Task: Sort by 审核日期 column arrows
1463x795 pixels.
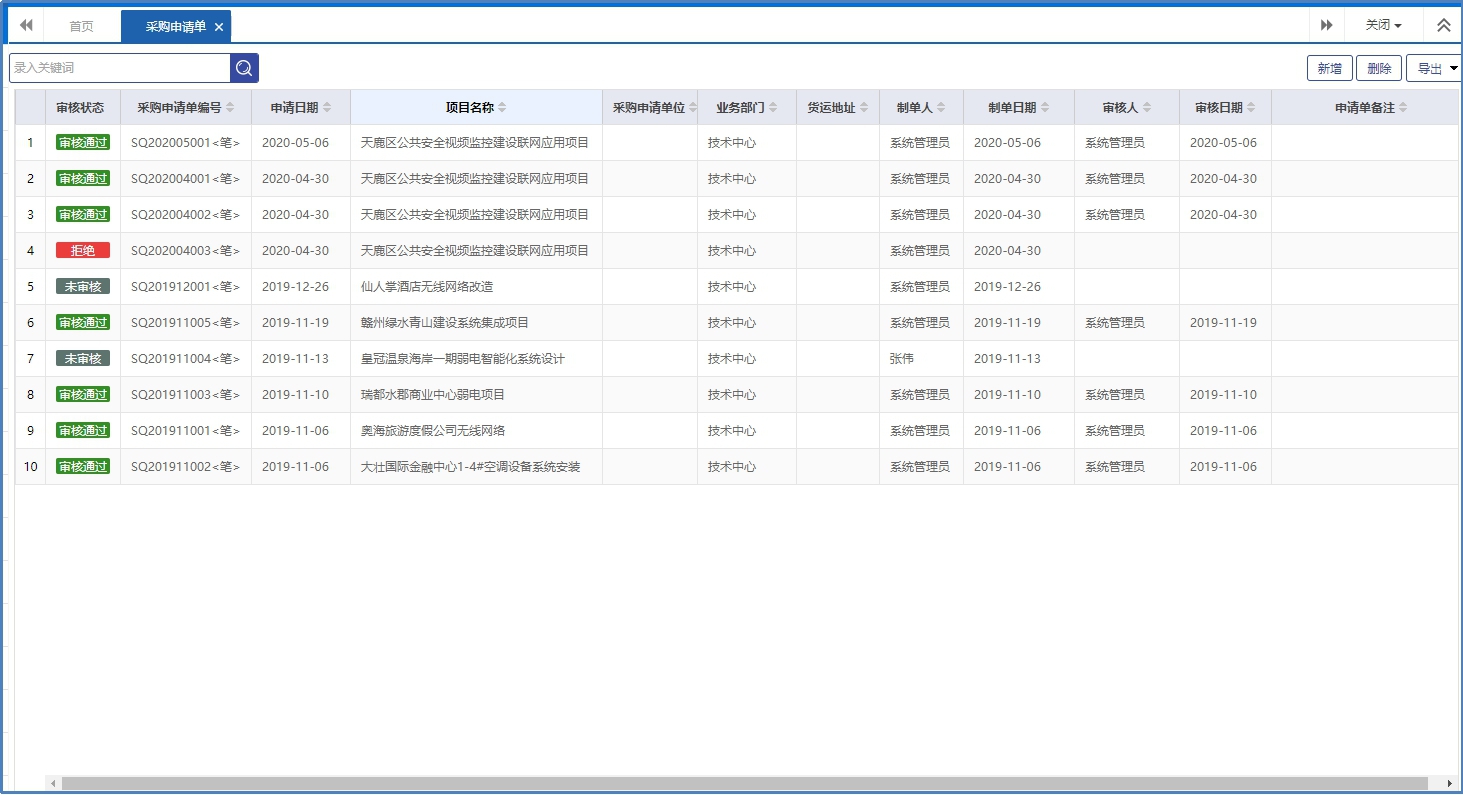Action: click(x=1251, y=108)
